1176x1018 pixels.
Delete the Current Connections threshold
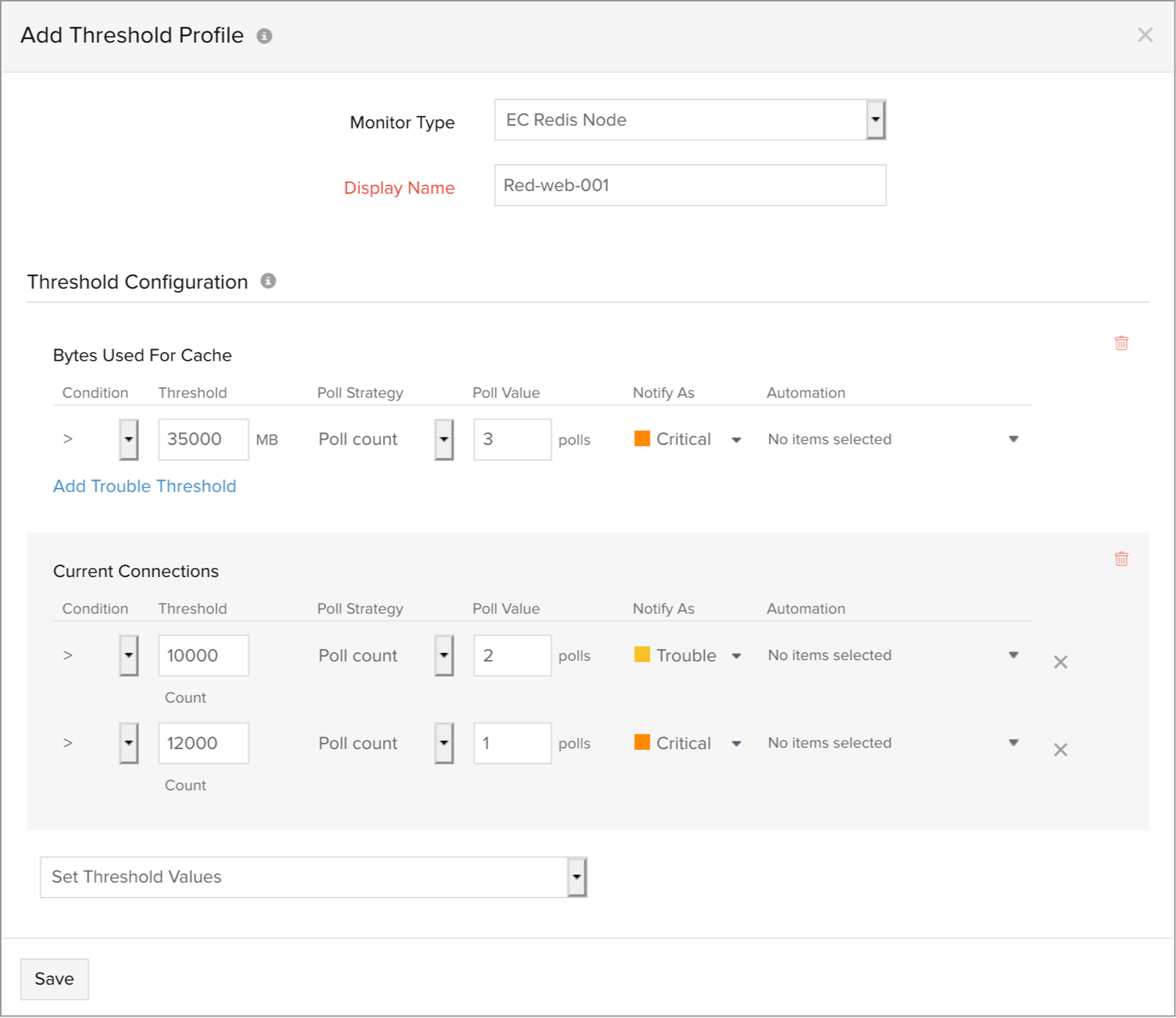(1121, 559)
